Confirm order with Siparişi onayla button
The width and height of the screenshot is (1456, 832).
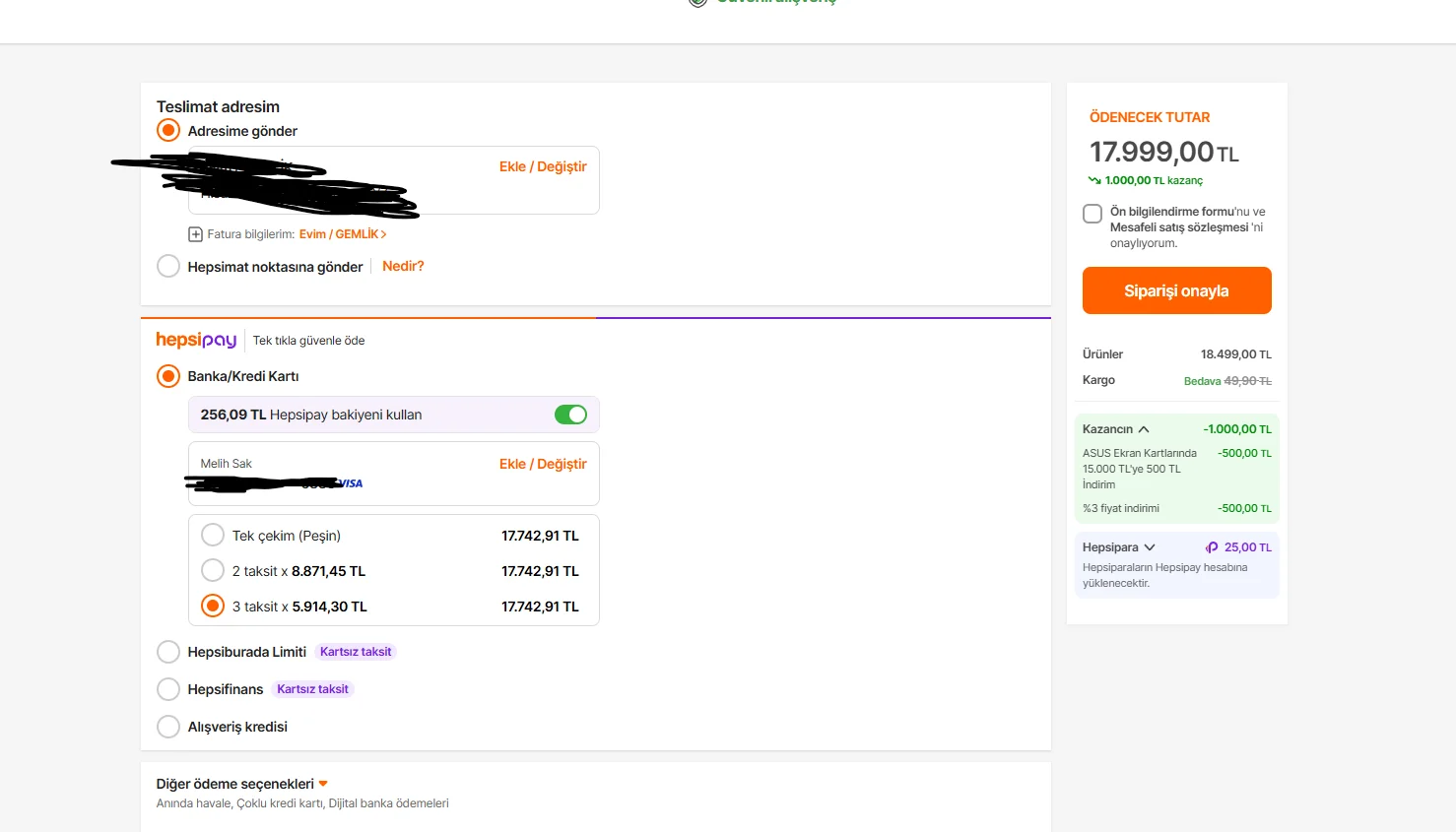click(x=1177, y=290)
